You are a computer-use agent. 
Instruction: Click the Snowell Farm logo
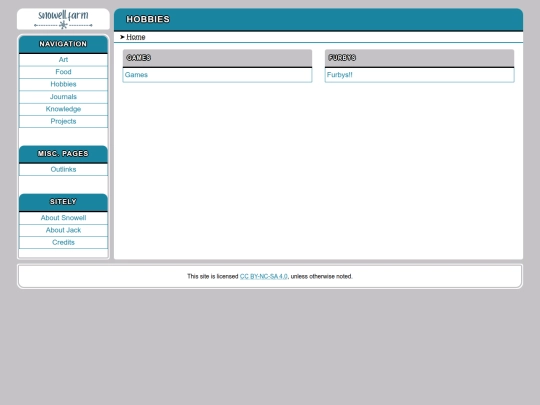(63, 19)
